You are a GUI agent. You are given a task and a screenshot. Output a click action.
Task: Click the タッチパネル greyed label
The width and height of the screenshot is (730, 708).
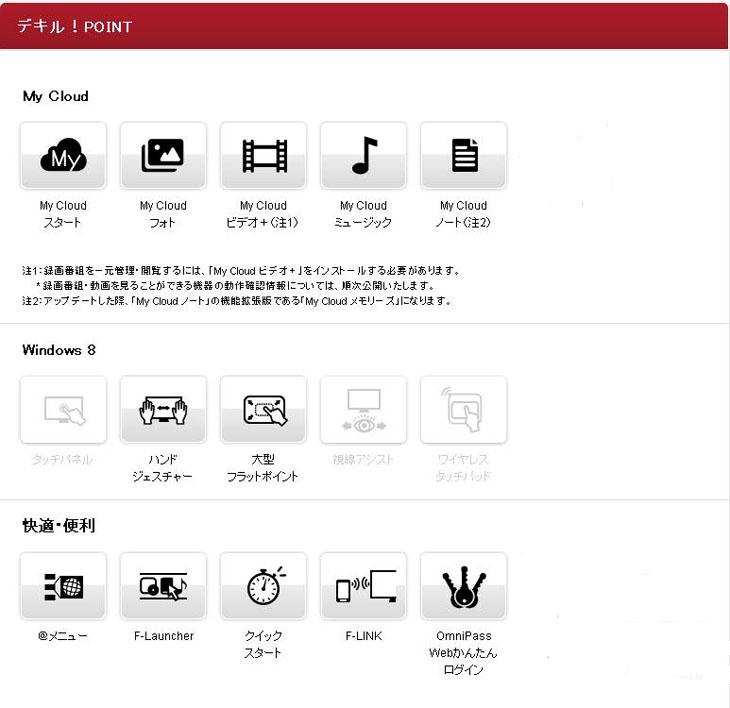[x=62, y=459]
